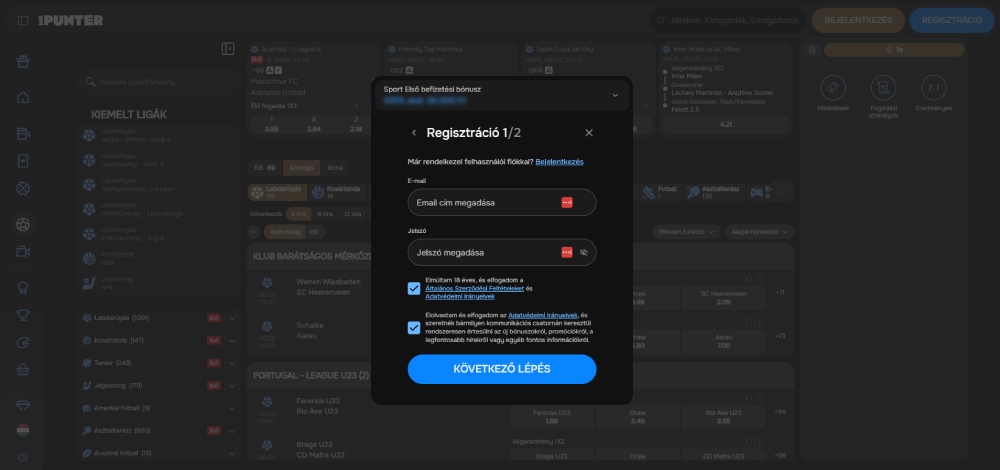Viewport: 1000px width, 470px height.
Task: Click the REGISZTRÁCIÓ button in header
Action: [x=951, y=19]
